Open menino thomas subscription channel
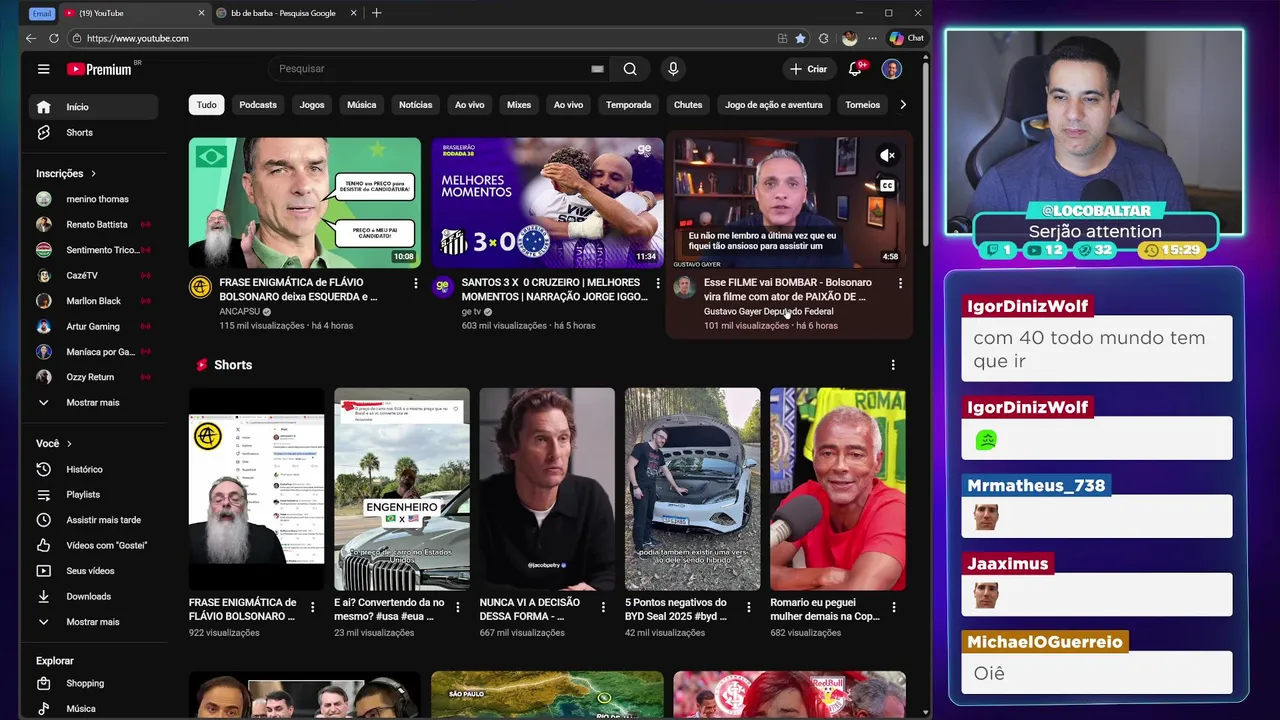This screenshot has height=720, width=1280. 93,199
